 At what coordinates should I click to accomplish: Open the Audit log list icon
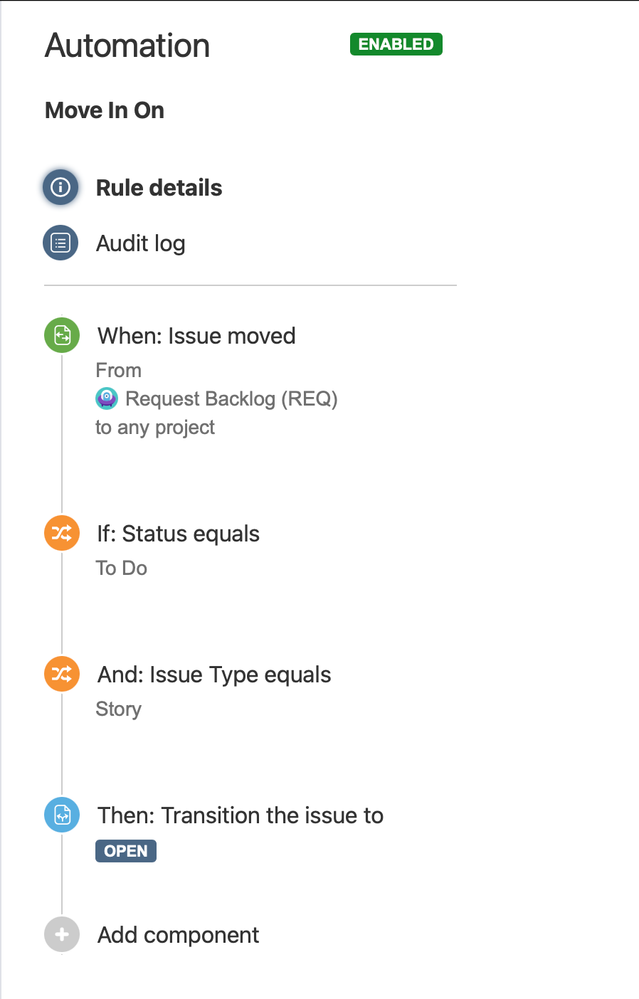point(61,243)
